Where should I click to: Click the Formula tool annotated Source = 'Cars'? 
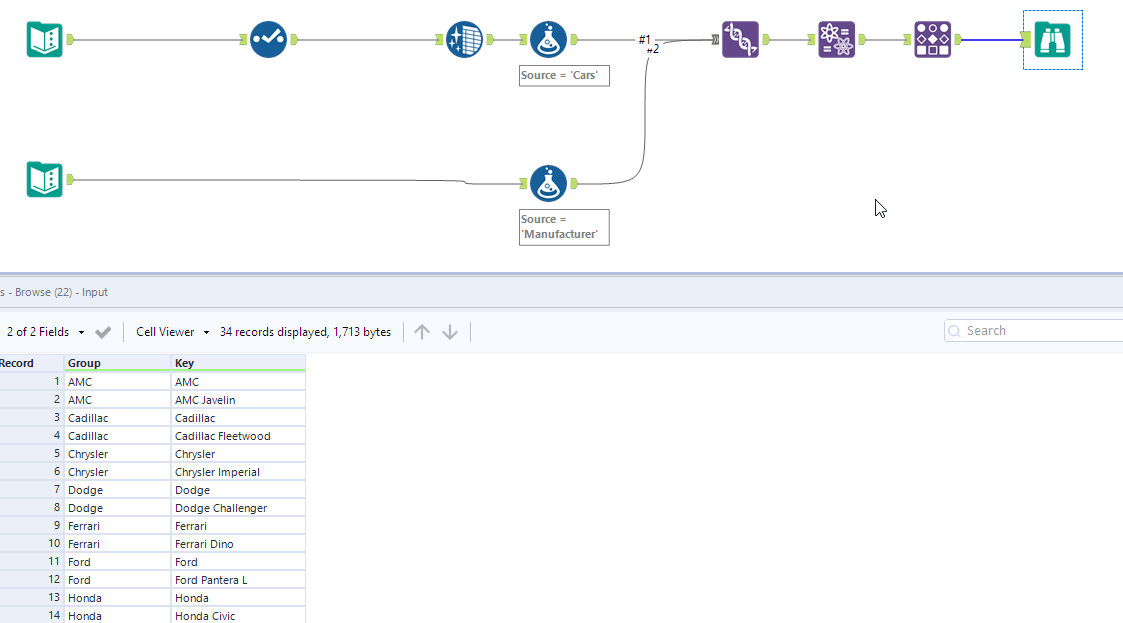(548, 39)
